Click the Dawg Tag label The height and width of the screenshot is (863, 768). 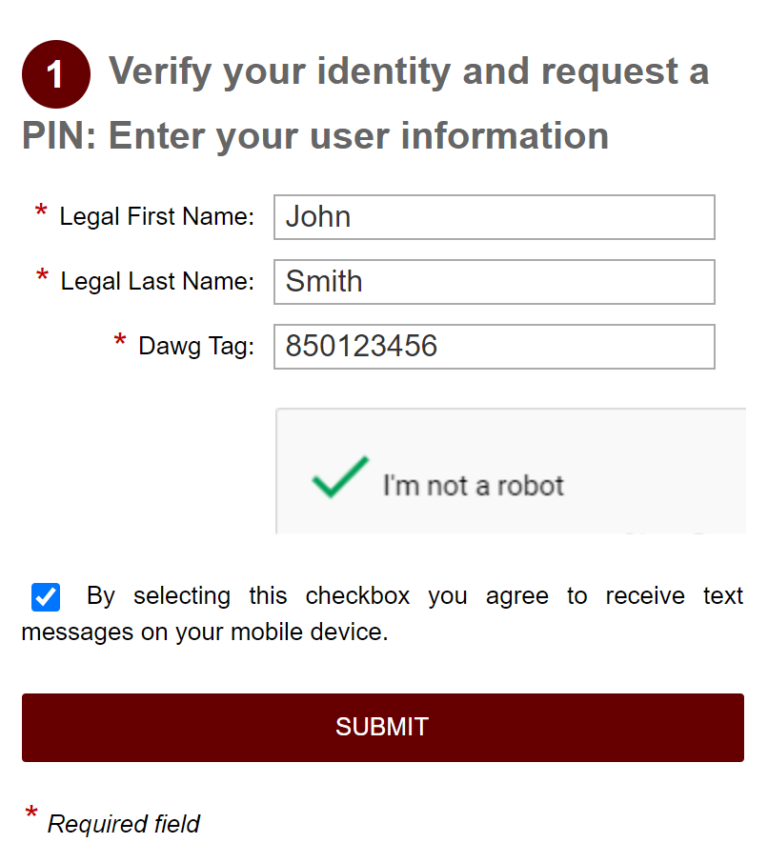(x=200, y=346)
